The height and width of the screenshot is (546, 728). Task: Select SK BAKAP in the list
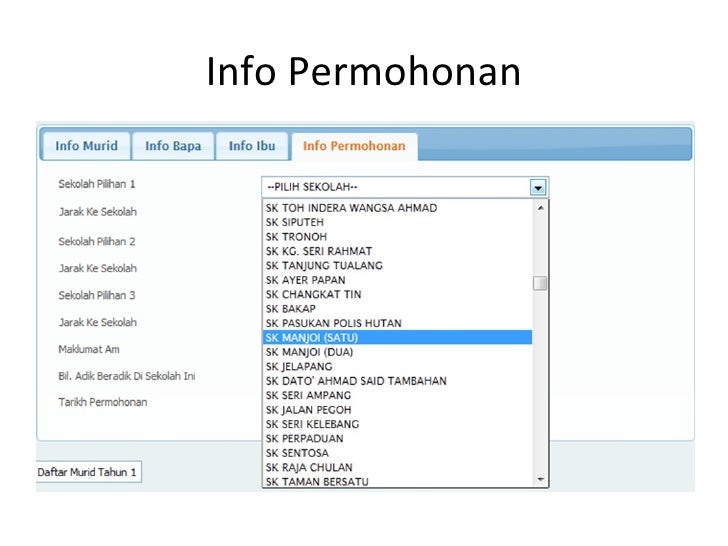coord(397,309)
